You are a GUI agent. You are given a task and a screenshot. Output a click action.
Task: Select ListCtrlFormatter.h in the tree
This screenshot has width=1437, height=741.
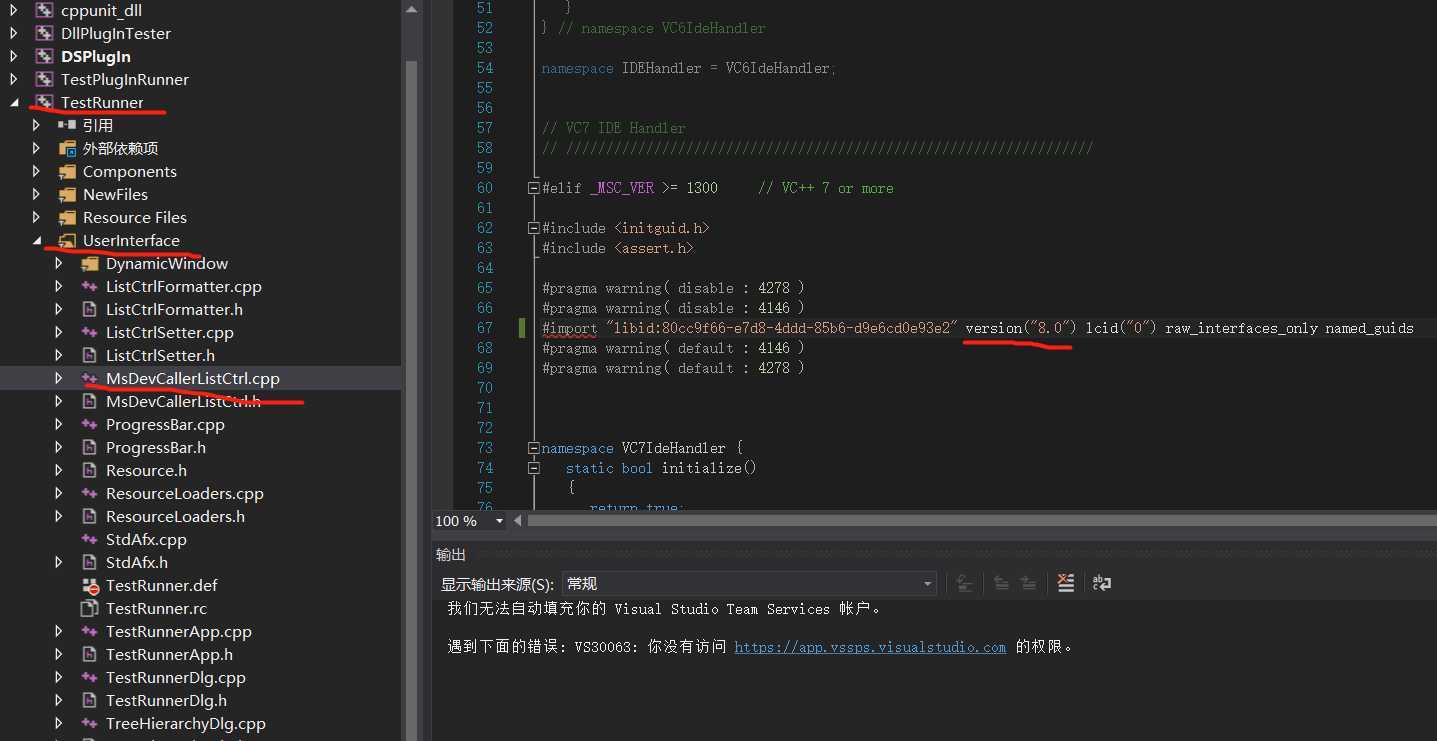point(174,309)
